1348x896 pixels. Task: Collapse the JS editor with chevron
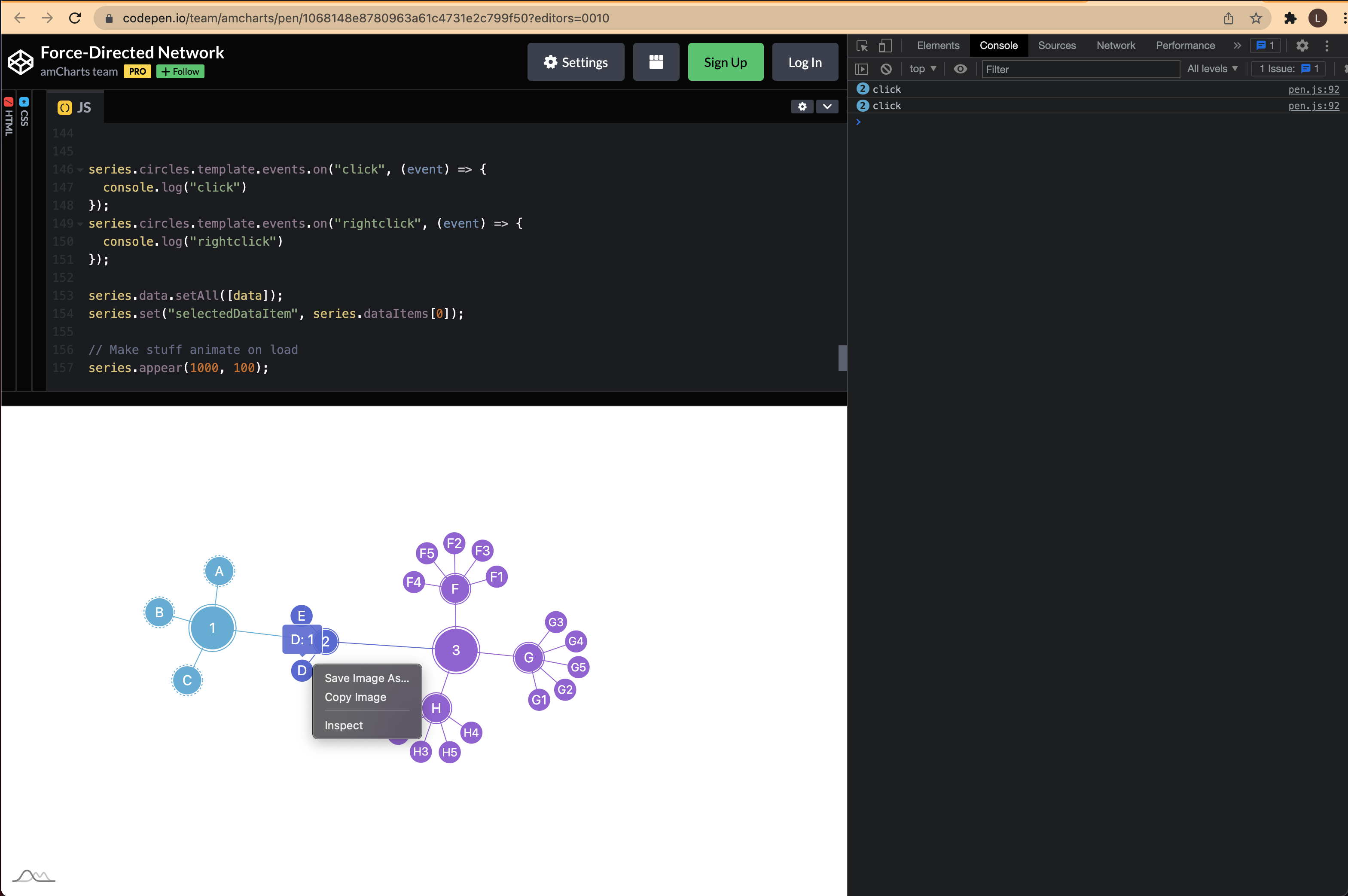pos(827,107)
